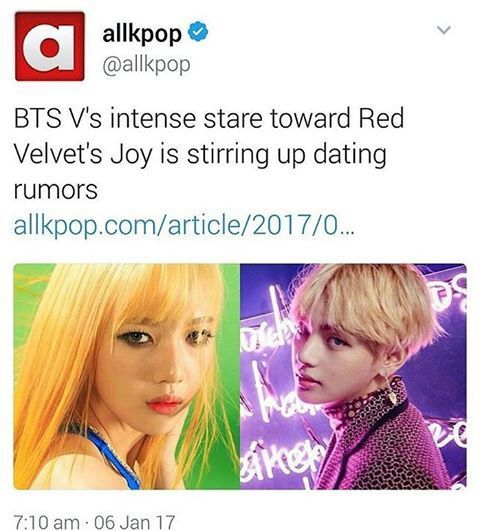Click "Velvet's Joy is stirring up dating" line
Image resolution: width=480 pixels, height=531 pixels.
tap(200, 154)
